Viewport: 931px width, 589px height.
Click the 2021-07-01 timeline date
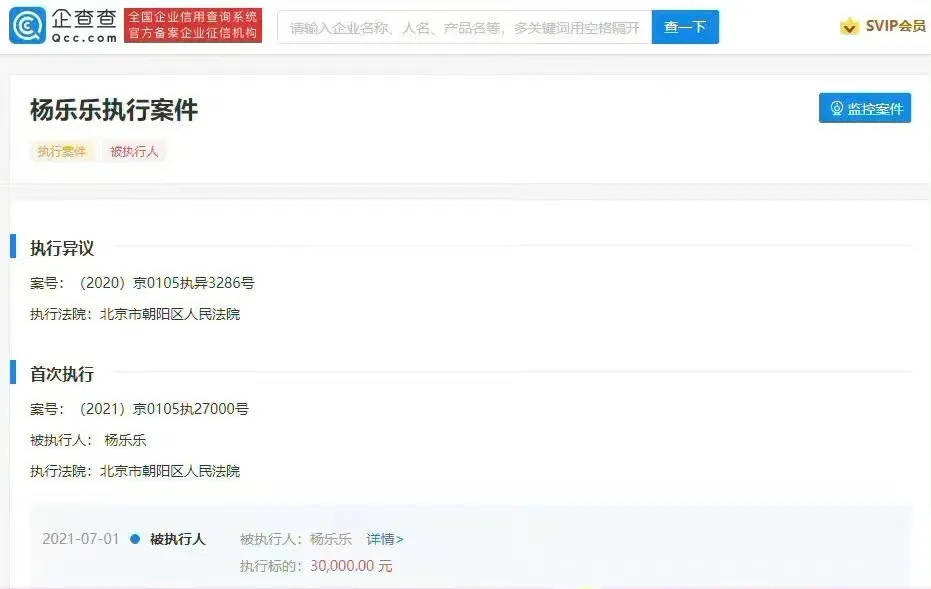click(x=81, y=539)
